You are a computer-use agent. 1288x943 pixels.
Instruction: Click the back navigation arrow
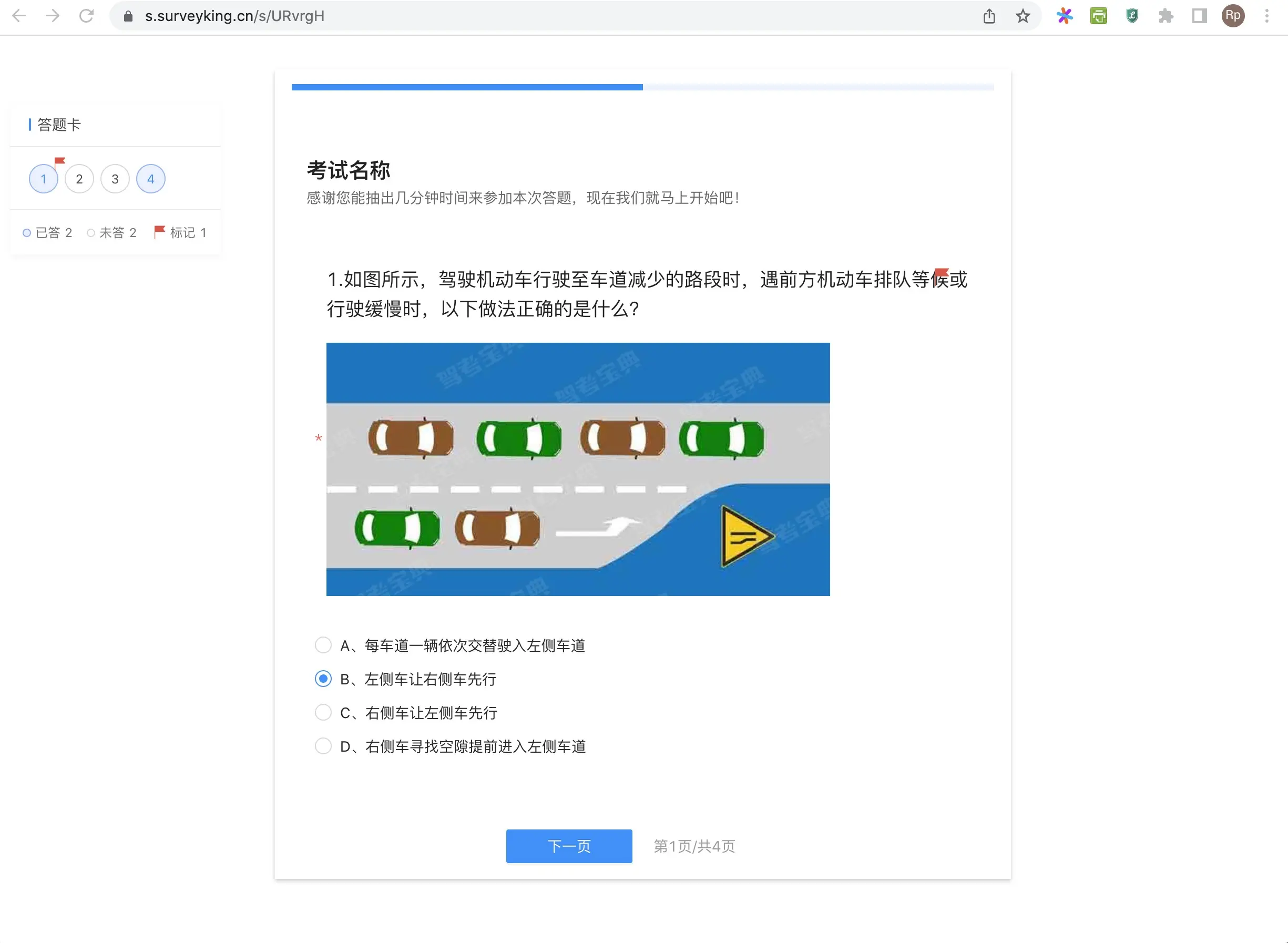click(19, 16)
